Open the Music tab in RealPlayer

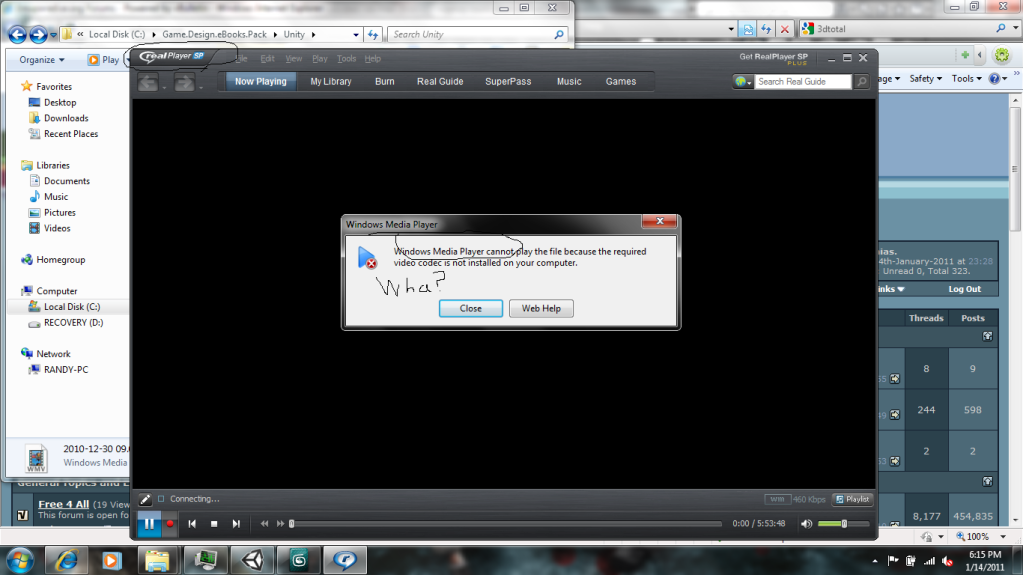[569, 82]
